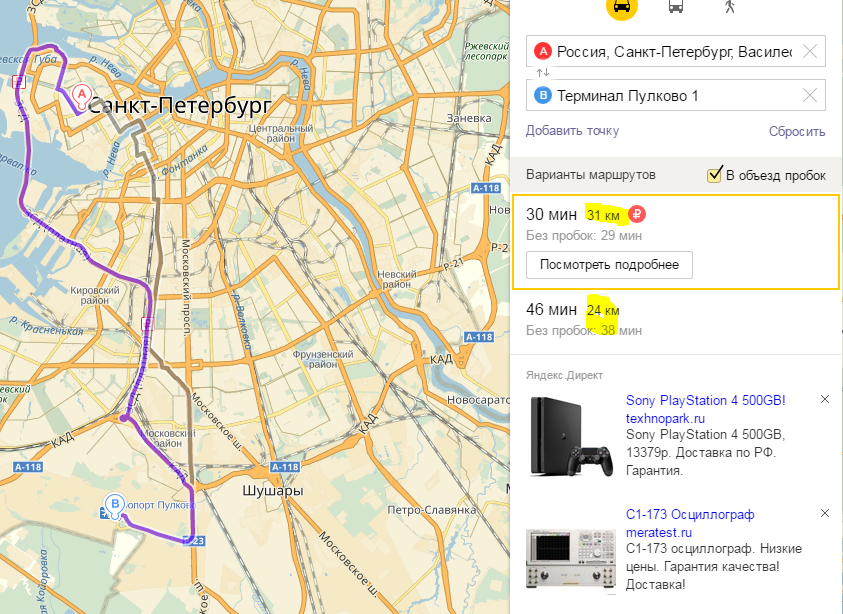Close the Sony PlayStation ad
Viewport: 843px width, 614px height.
pos(825,399)
